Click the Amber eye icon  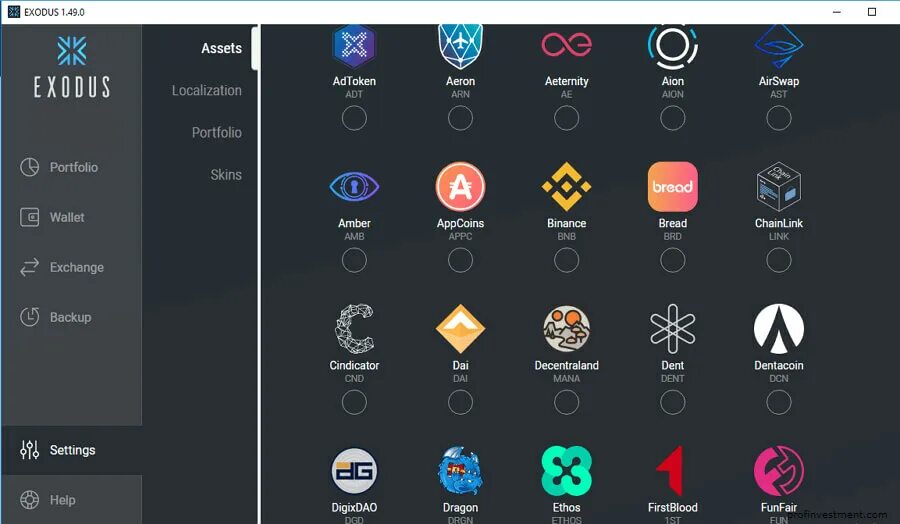coord(354,187)
